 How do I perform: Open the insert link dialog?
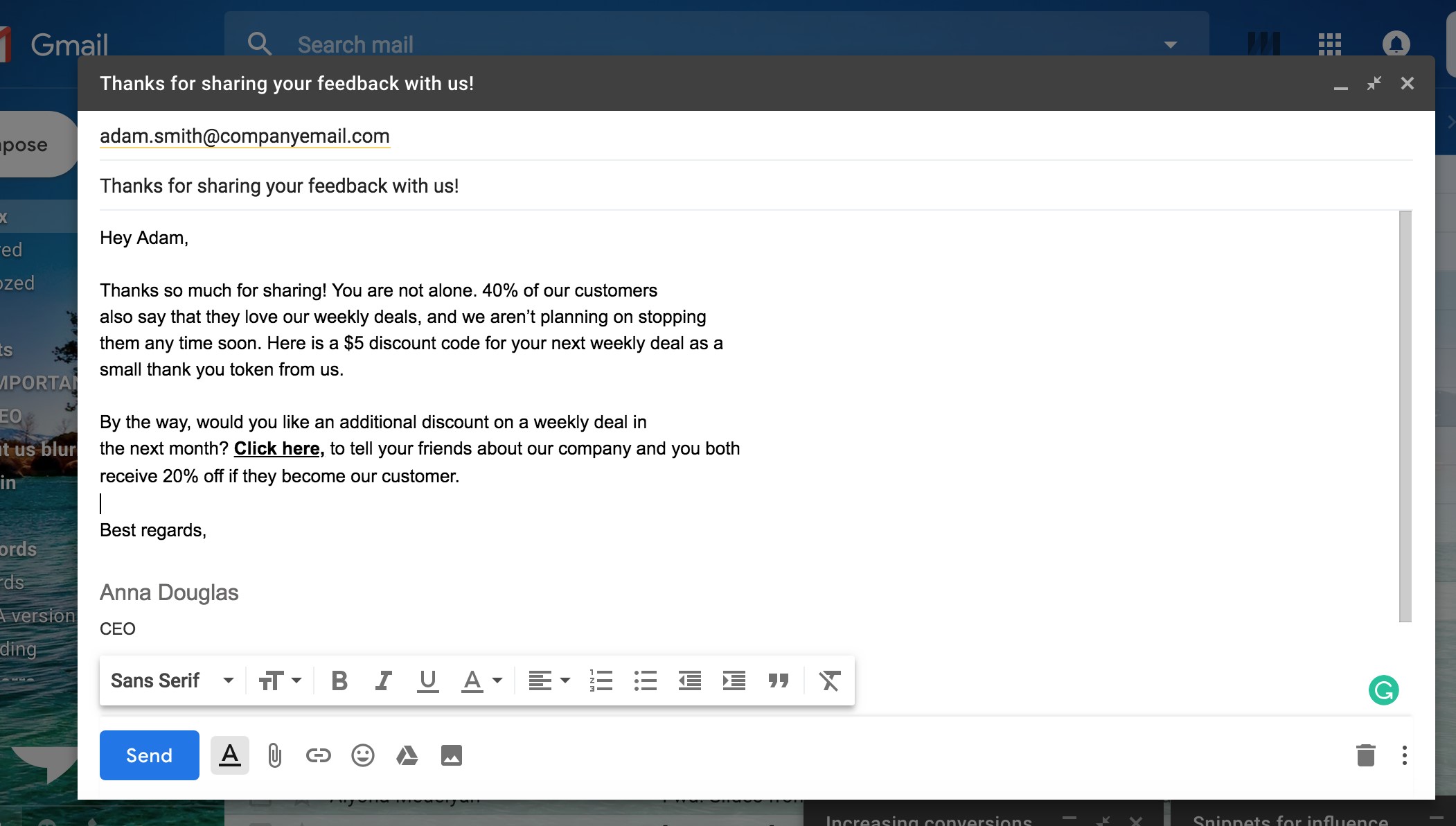pyautogui.click(x=318, y=755)
